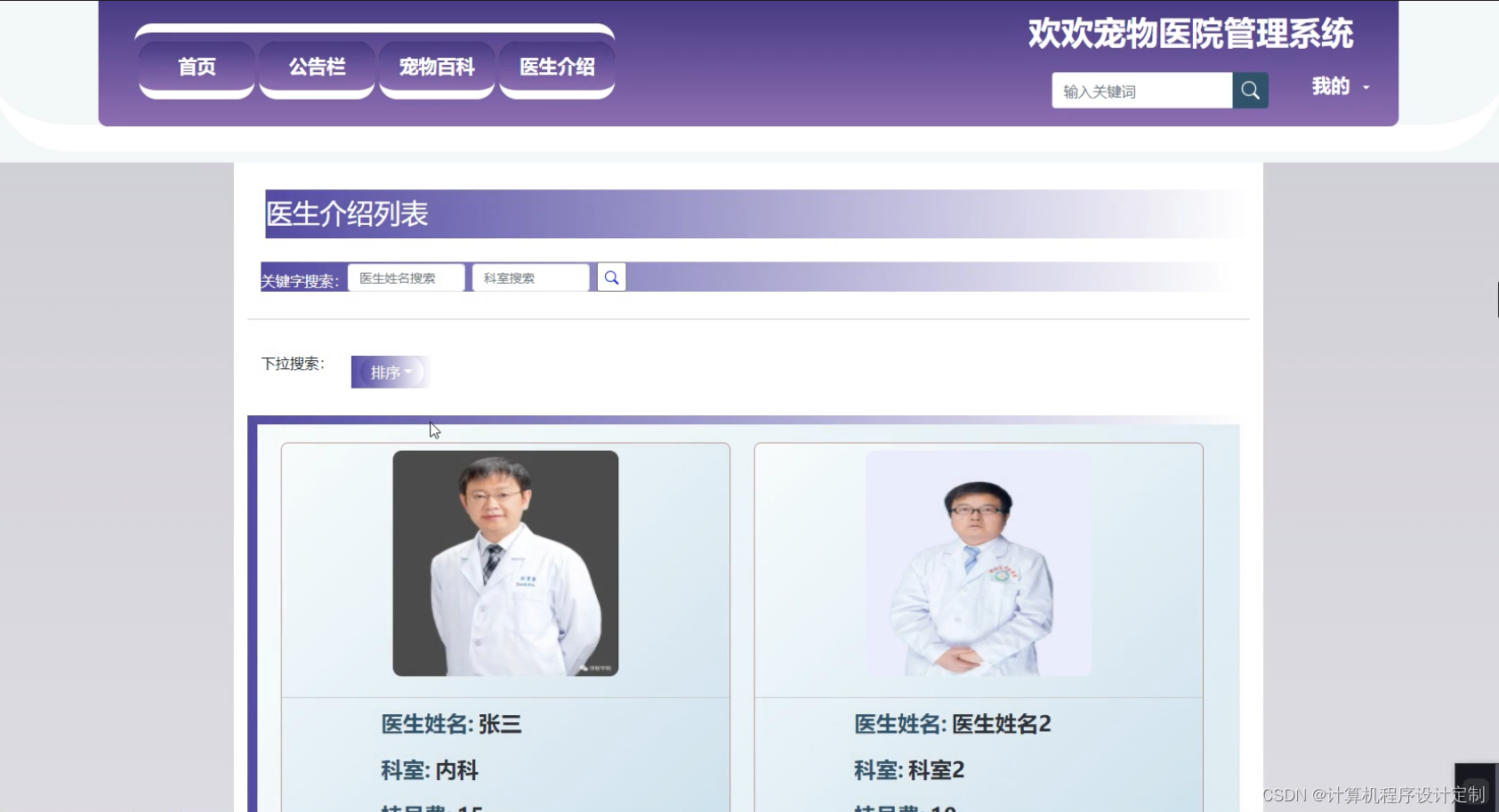Select the 医生姓名: 张三 text
The height and width of the screenshot is (812, 1499).
pyautogui.click(x=451, y=724)
